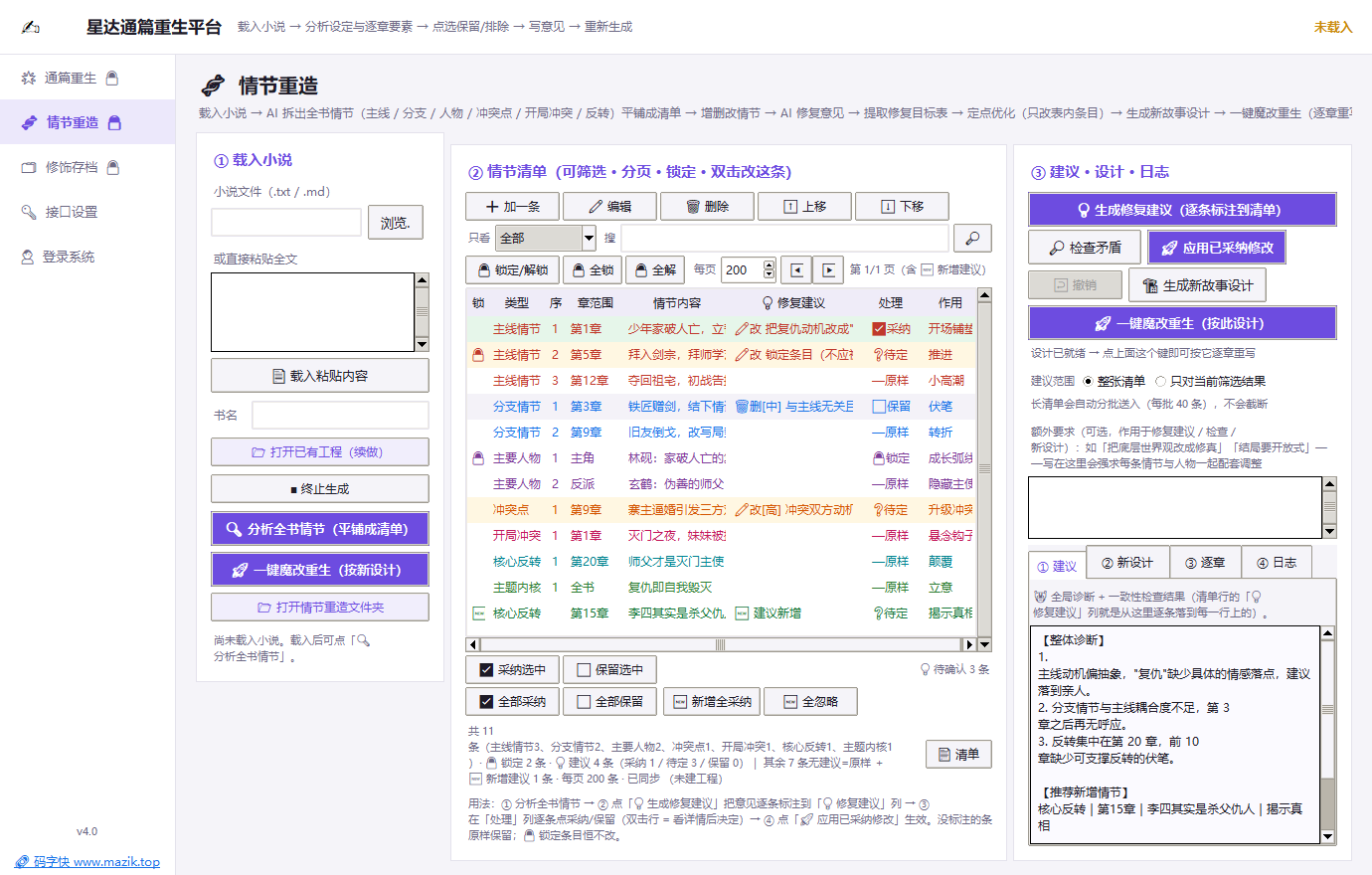Toggle lock with the 锁定/解锁 button
This screenshot has width=1372, height=875.
tap(512, 269)
